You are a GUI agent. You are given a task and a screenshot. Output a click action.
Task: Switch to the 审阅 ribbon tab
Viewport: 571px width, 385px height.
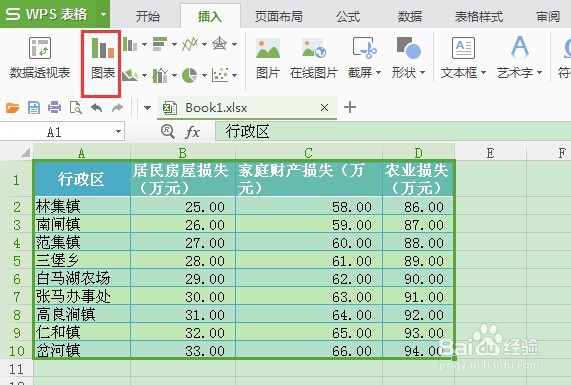548,16
